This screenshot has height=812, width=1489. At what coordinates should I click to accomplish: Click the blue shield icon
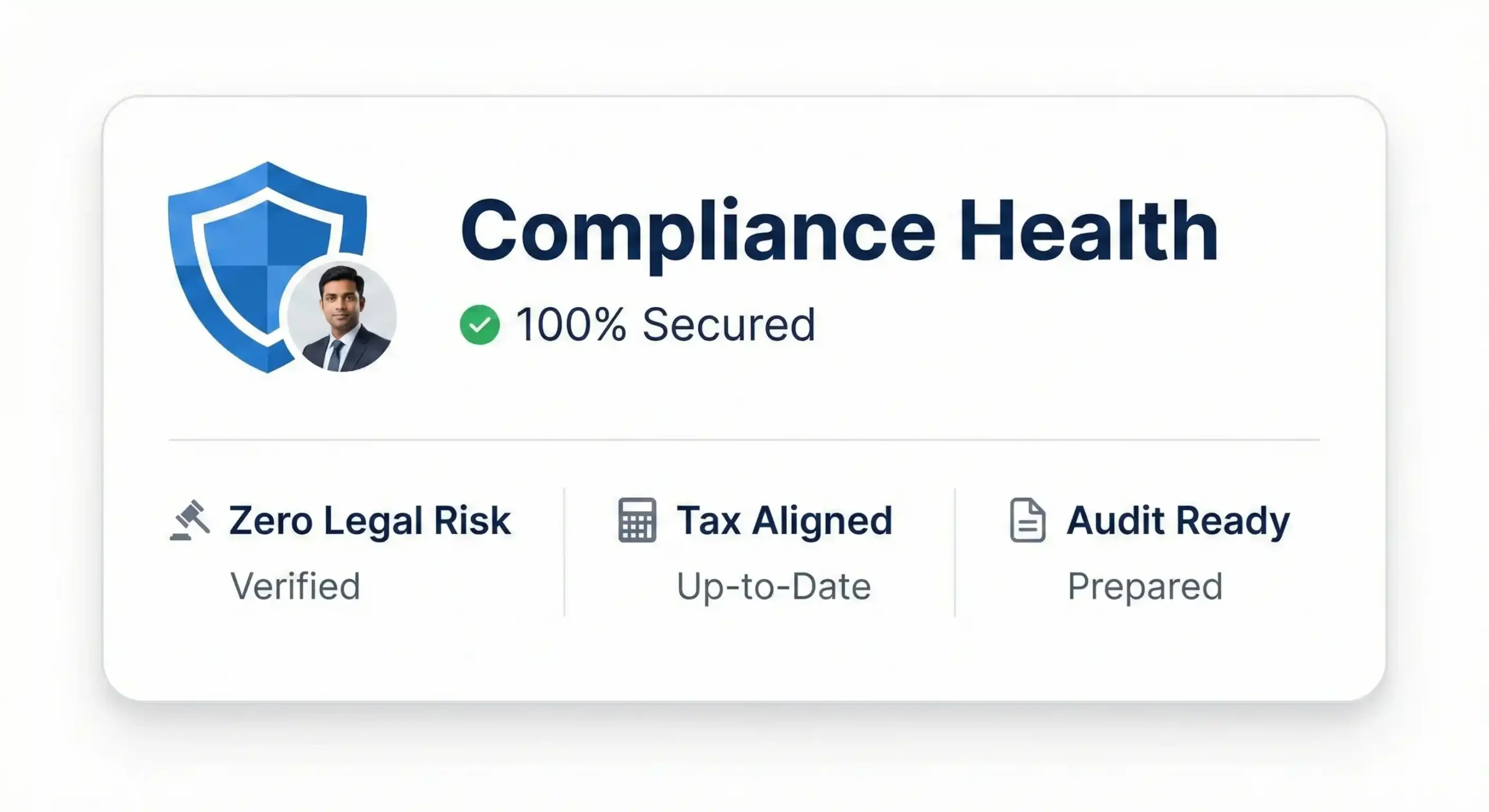[x=244, y=256]
